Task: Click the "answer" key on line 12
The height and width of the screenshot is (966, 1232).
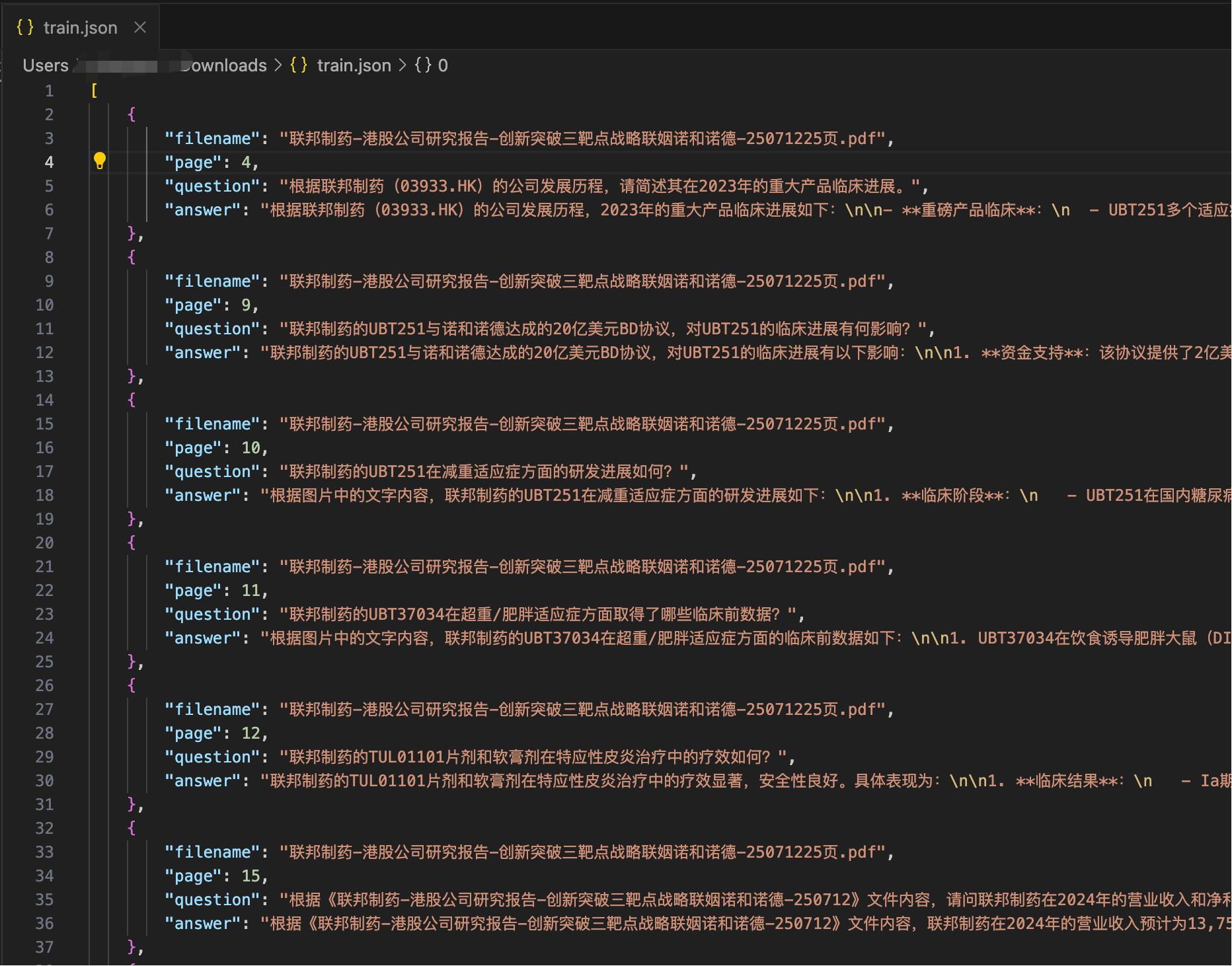Action: (x=203, y=353)
